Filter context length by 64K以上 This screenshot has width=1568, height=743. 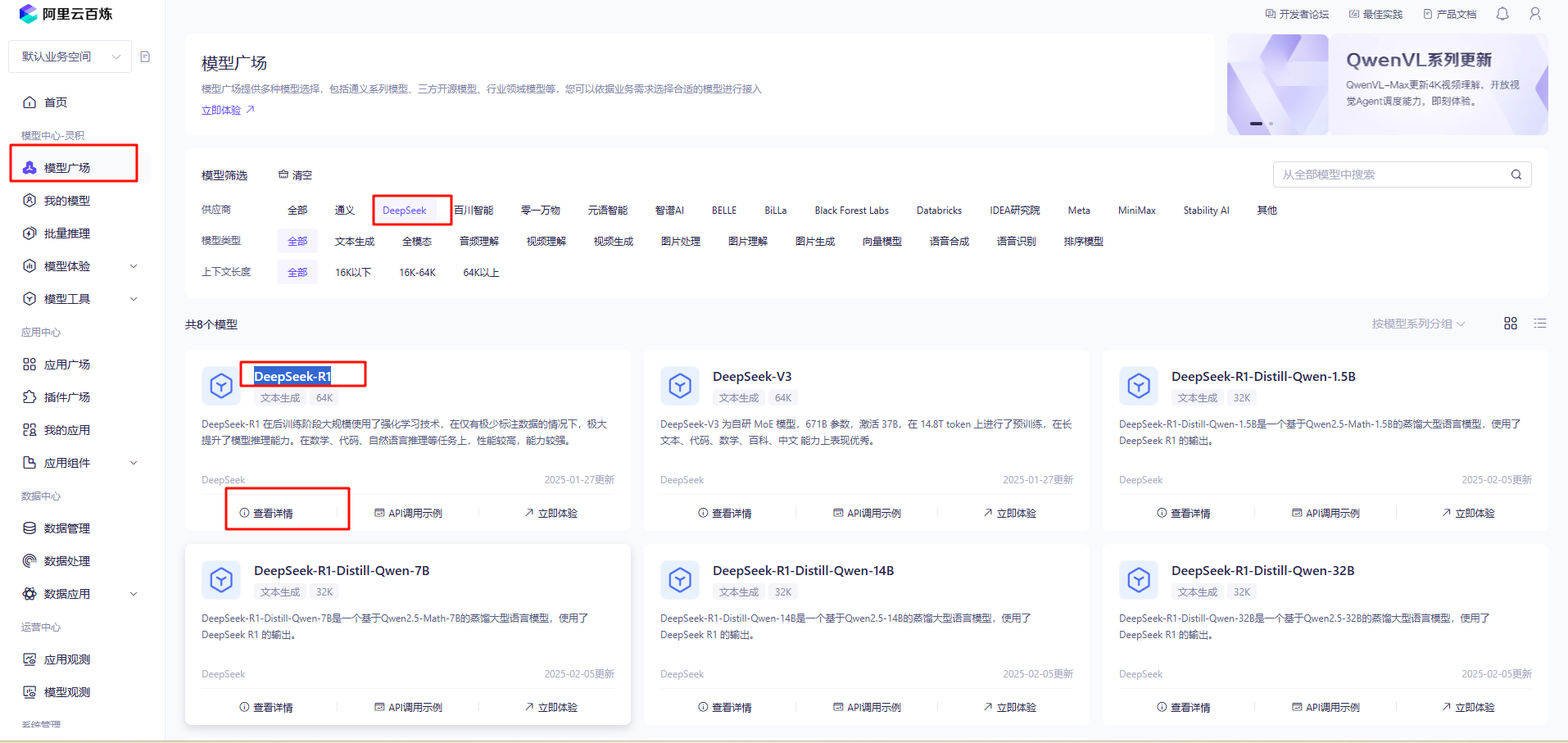[481, 273]
